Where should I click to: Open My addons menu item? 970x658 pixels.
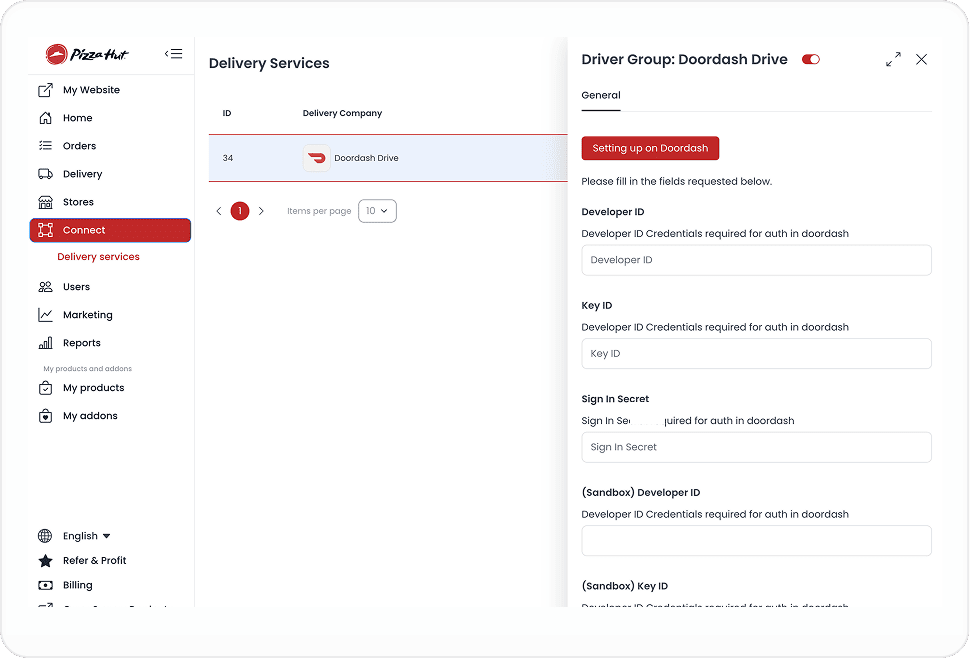click(90, 416)
